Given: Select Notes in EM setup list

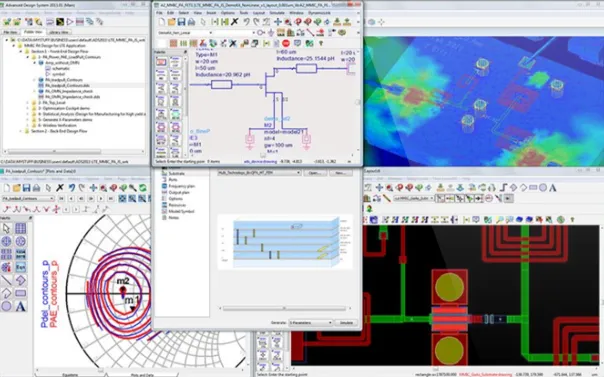Looking at the screenshot, I should coord(173,218).
